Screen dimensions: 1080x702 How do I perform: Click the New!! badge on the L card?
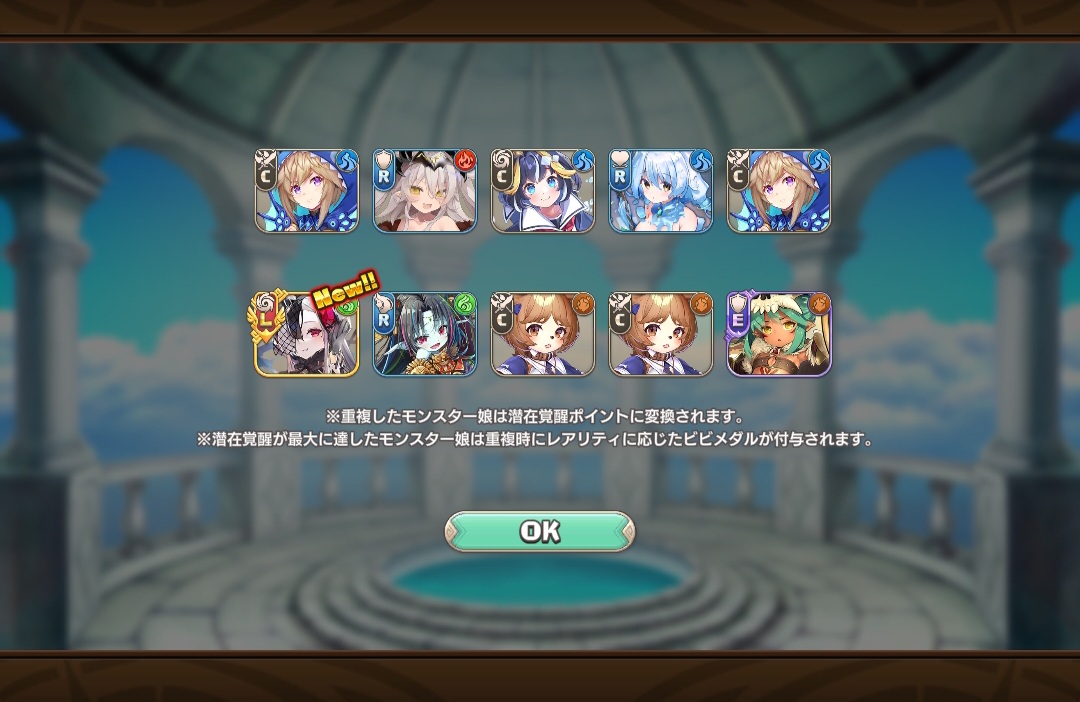[x=346, y=289]
